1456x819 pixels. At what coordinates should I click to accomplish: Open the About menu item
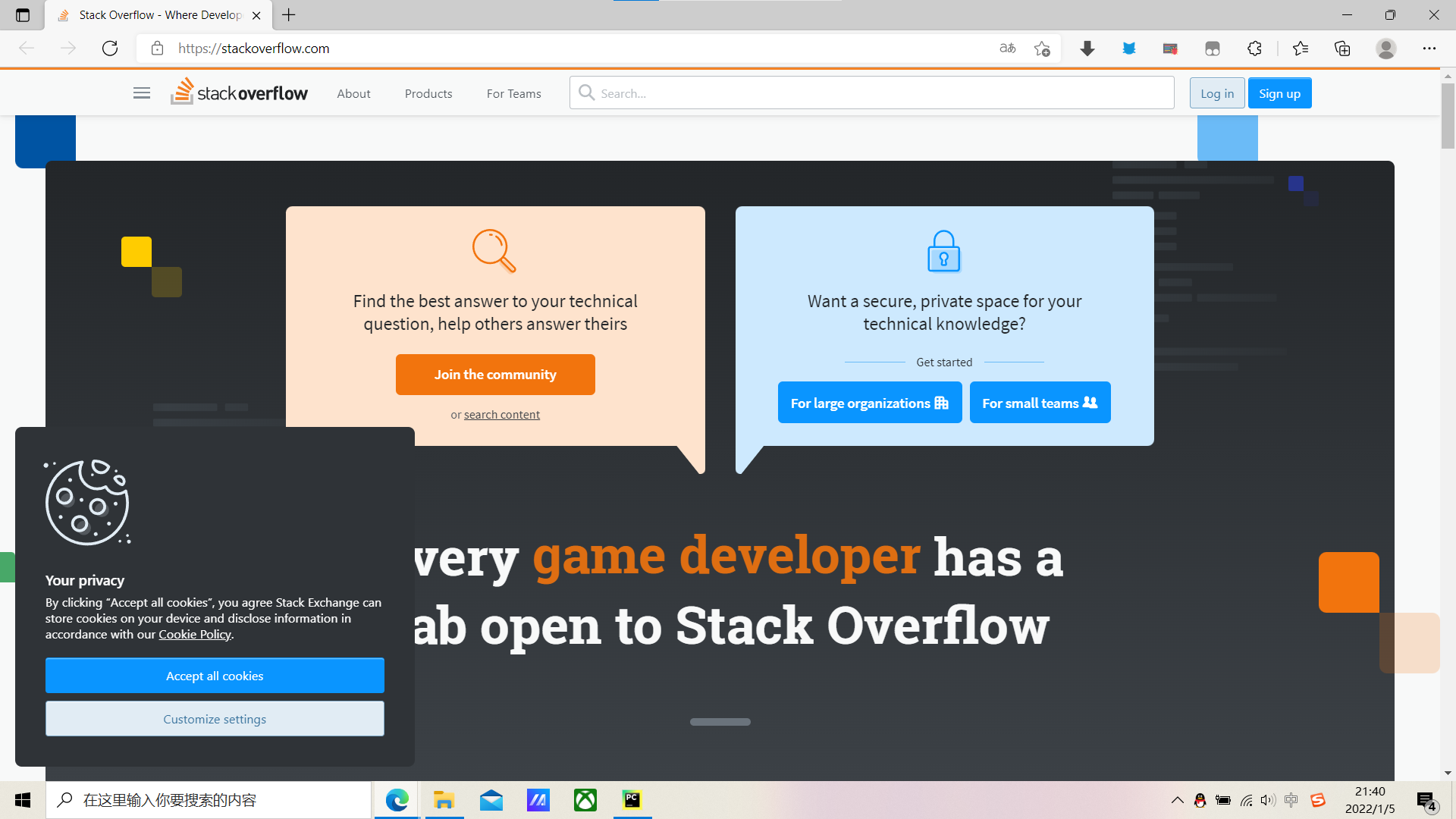[x=354, y=93]
